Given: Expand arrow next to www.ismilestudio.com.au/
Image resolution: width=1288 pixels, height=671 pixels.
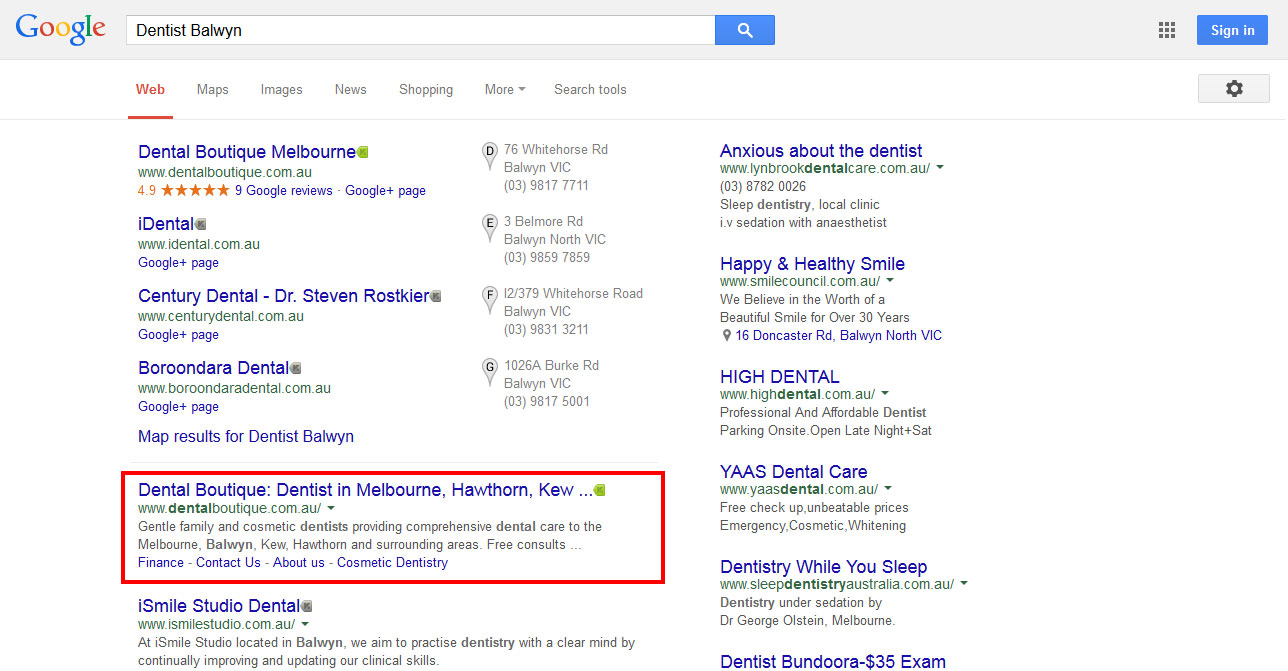Looking at the screenshot, I should 305,625.
